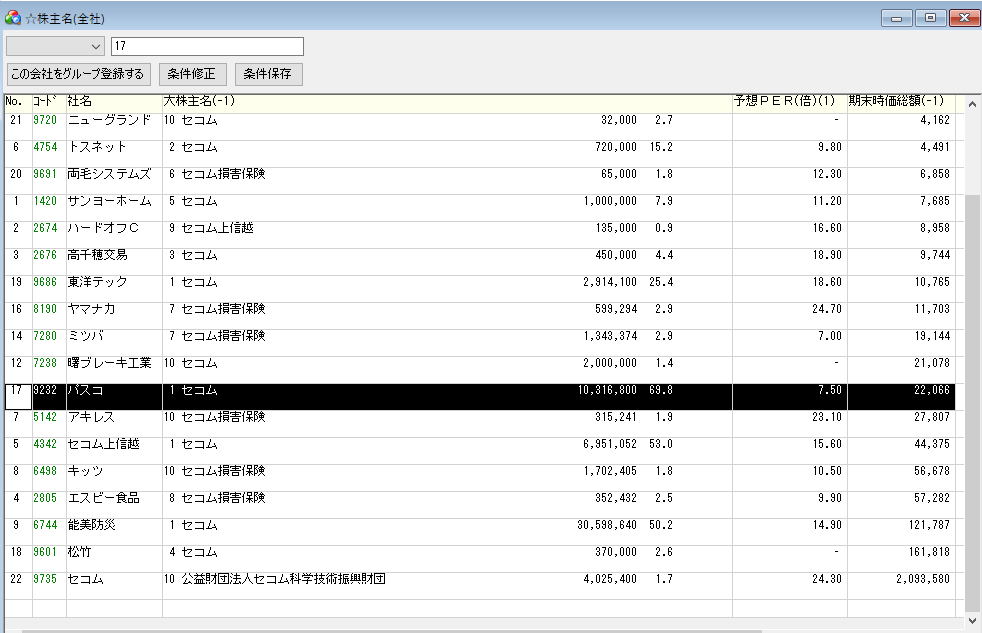Click the 条件保存 button
982x633 pixels.
click(x=268, y=74)
